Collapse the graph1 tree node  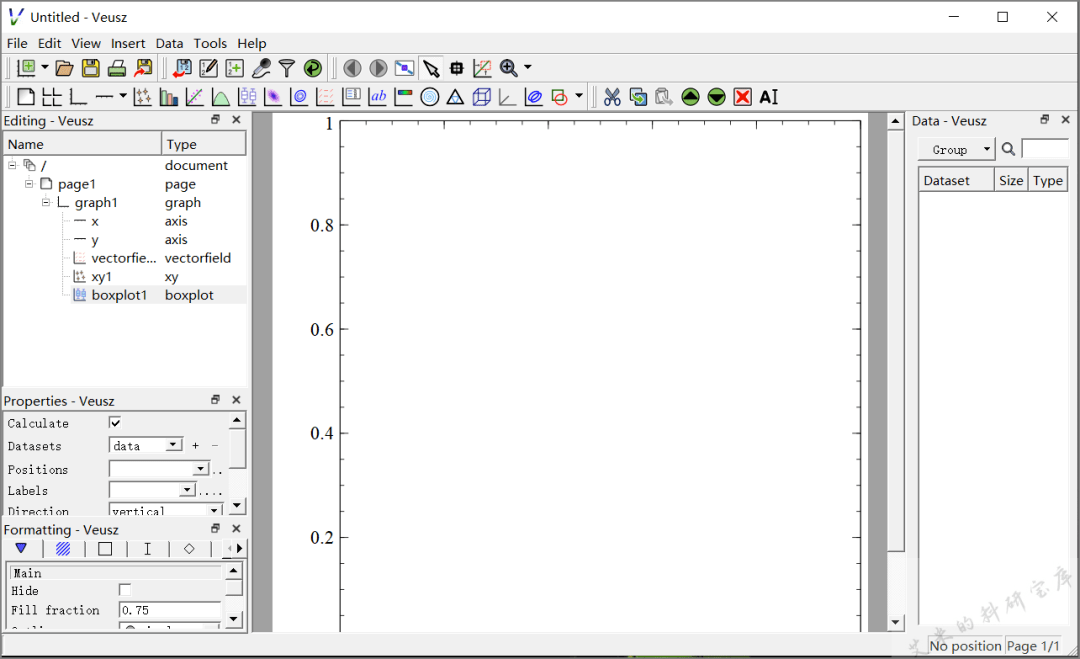point(45,202)
